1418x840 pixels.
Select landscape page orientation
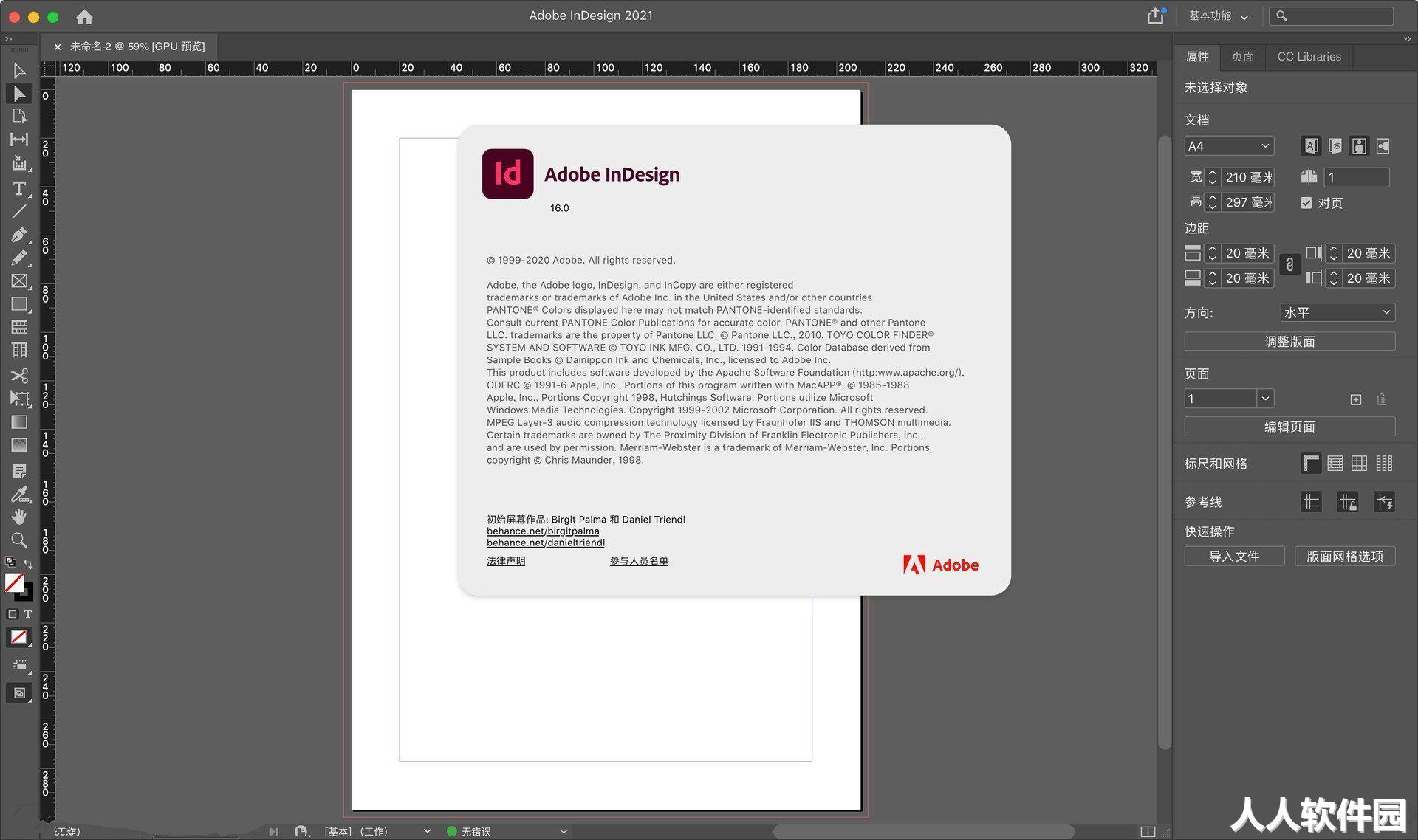(1383, 146)
